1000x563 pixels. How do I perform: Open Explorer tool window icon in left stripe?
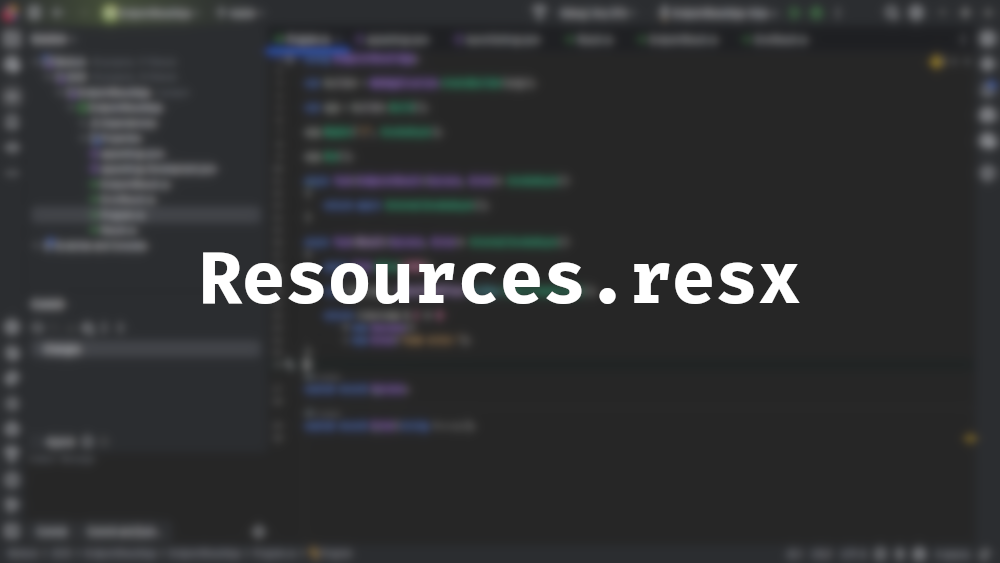point(12,39)
